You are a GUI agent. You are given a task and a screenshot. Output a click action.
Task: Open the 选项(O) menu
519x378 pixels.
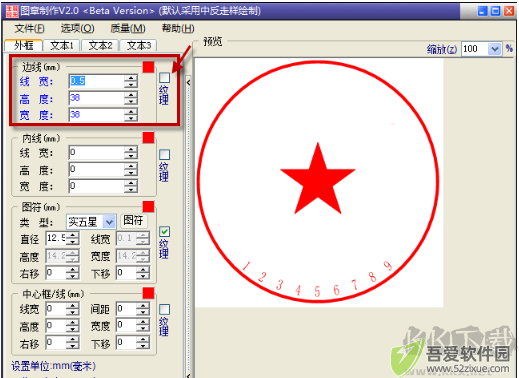tap(77, 29)
